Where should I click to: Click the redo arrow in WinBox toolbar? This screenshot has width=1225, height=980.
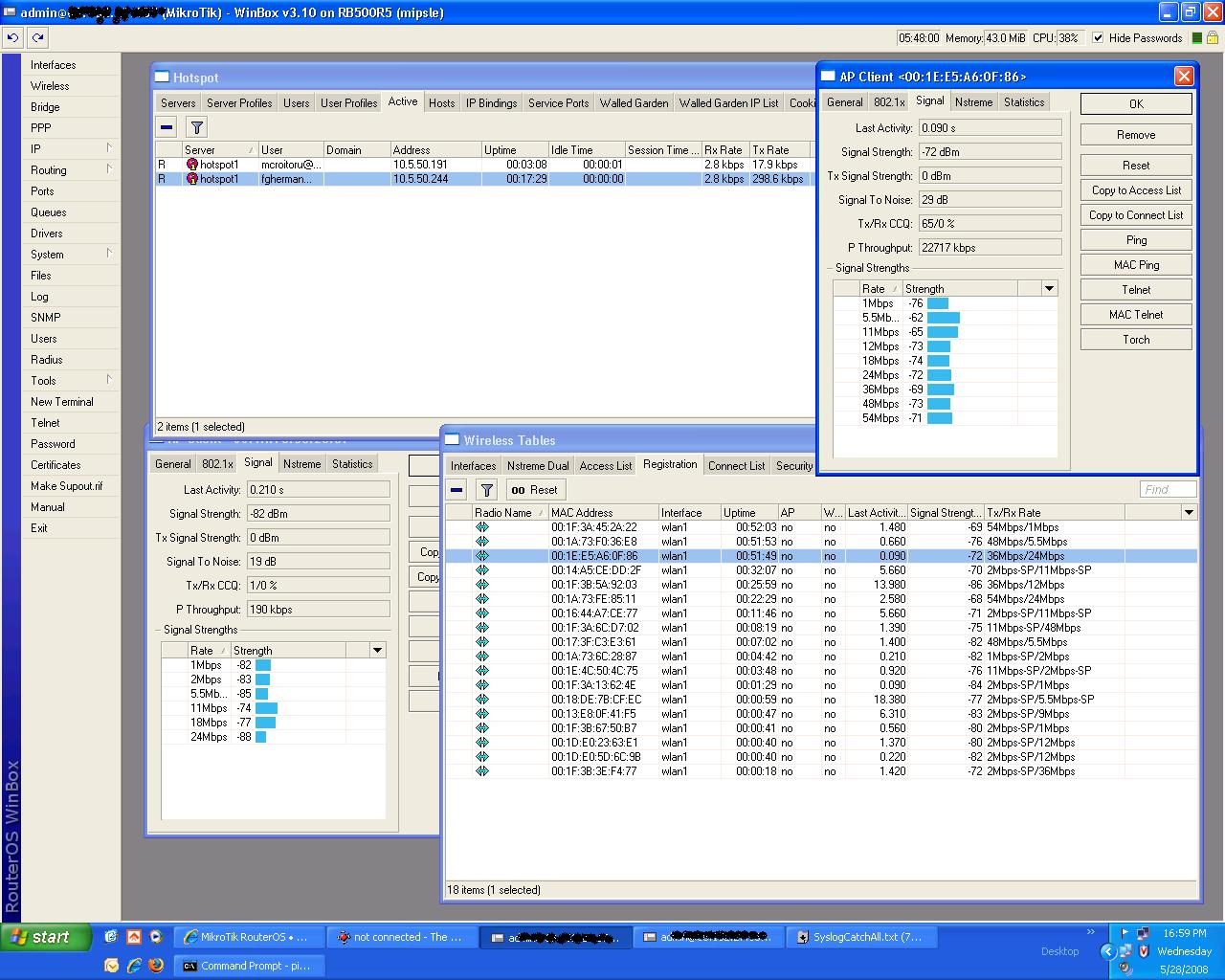[x=37, y=37]
